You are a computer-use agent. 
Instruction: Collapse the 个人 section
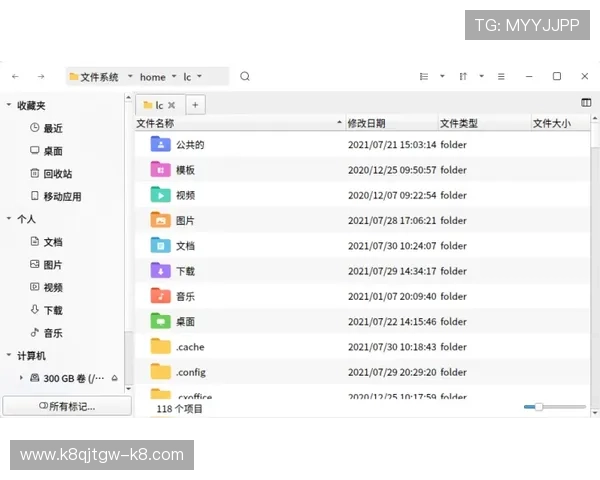[9, 218]
